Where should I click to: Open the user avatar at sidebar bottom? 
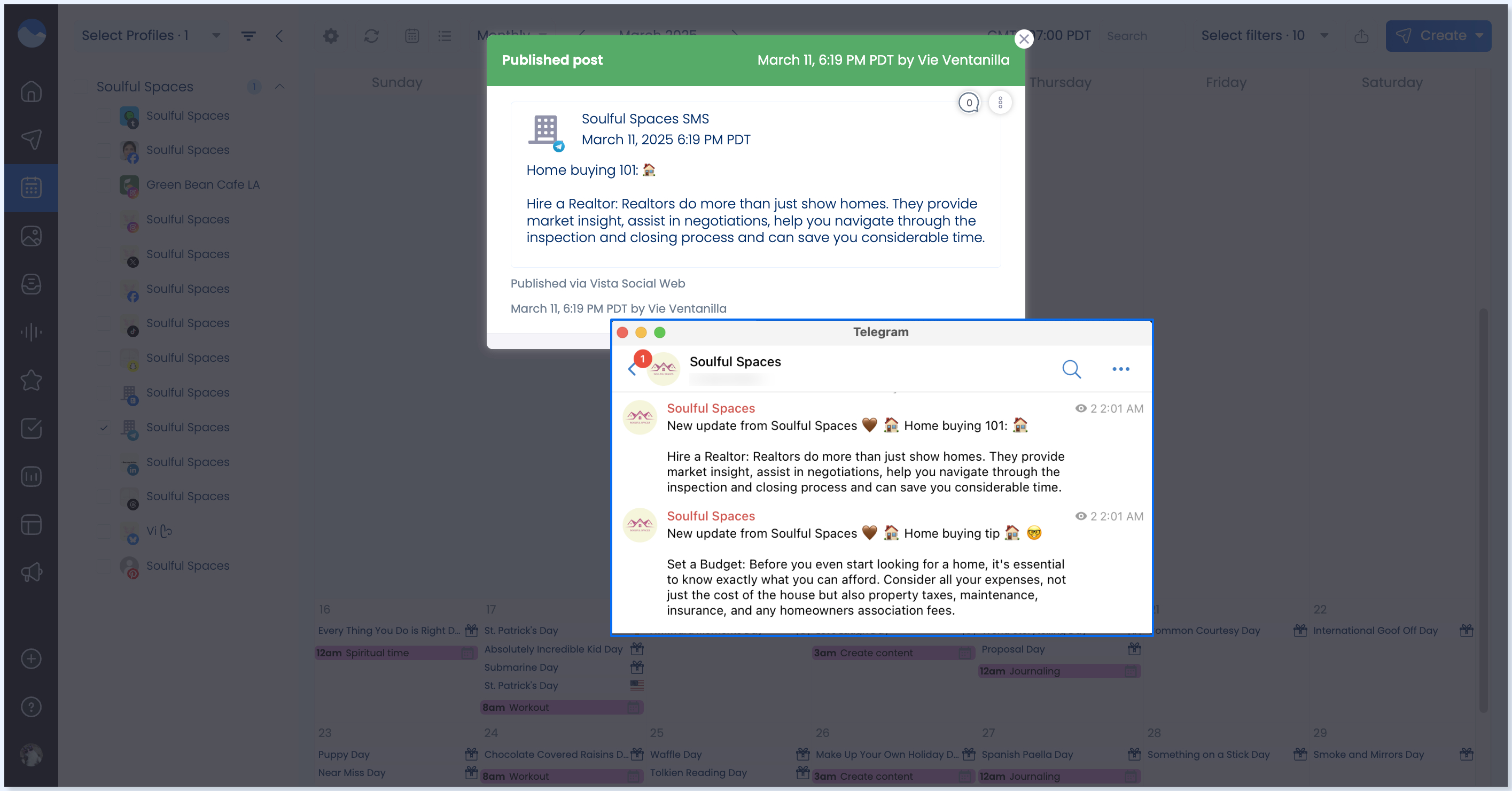pos(31,755)
